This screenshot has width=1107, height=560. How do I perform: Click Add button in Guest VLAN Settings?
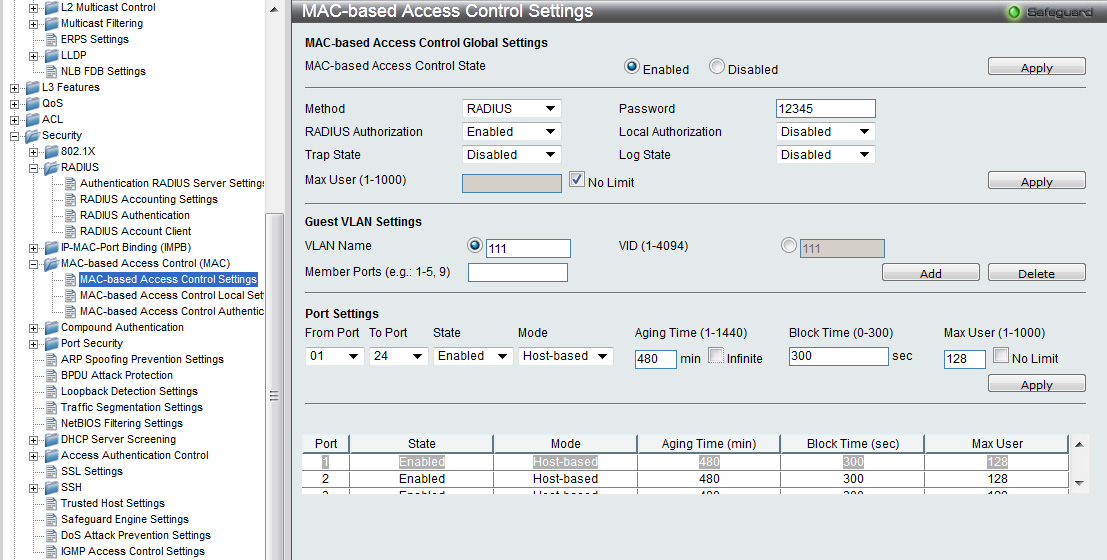930,273
